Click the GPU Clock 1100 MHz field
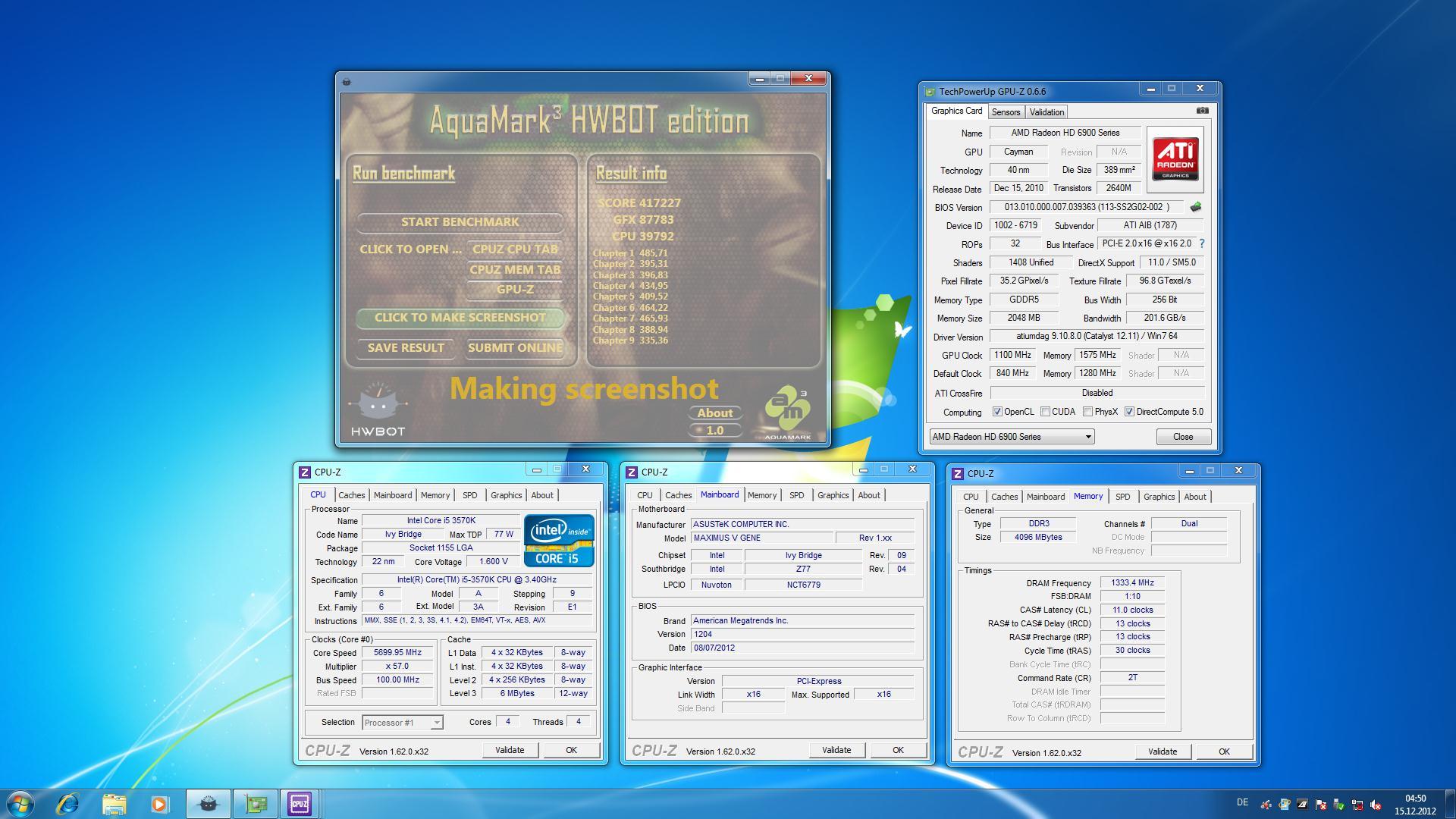This screenshot has height=819, width=1456. [x=1012, y=355]
